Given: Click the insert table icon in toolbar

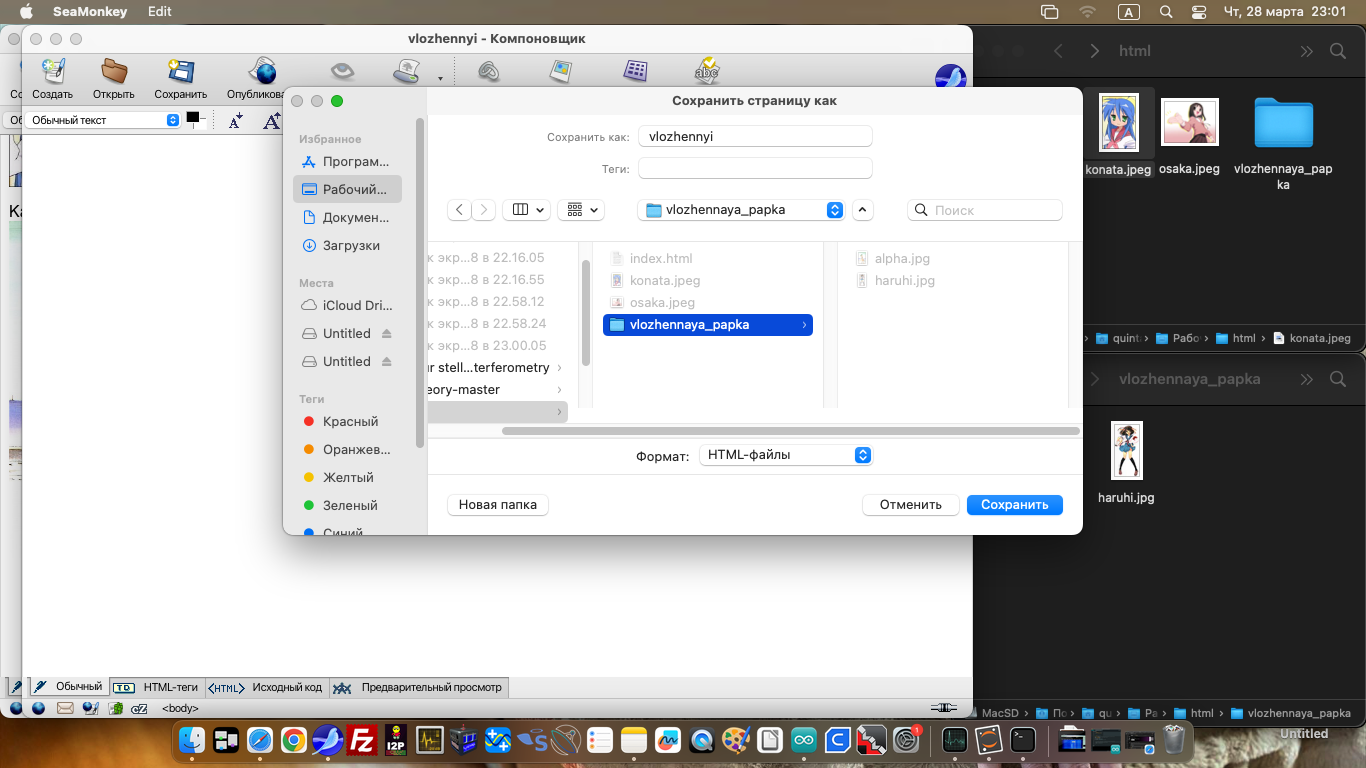Looking at the screenshot, I should coord(635,72).
